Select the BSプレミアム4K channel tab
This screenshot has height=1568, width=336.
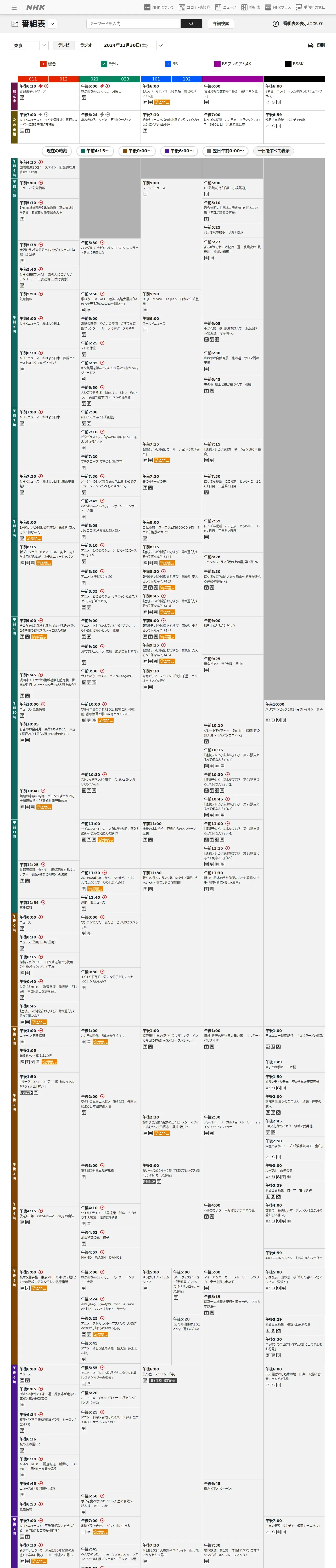click(x=232, y=64)
